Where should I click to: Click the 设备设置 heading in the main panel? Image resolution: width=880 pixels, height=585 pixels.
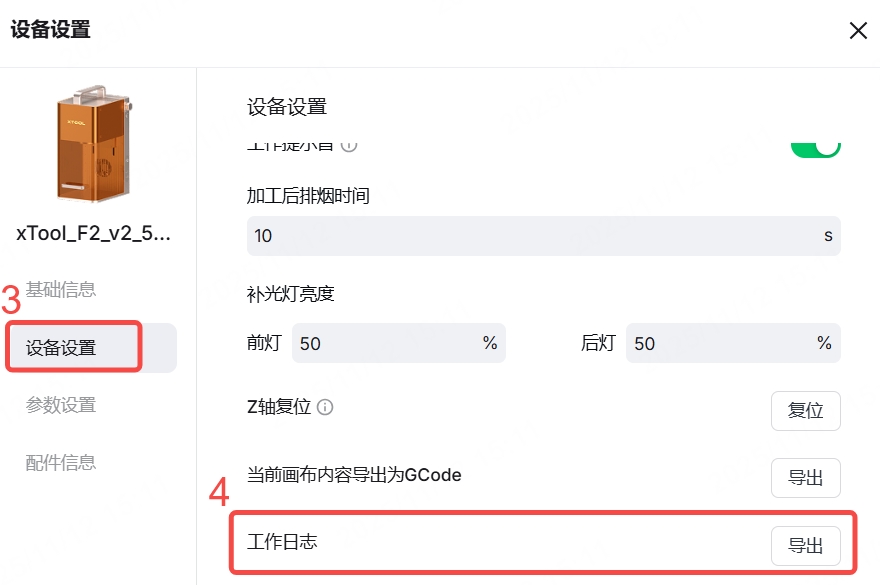287,107
